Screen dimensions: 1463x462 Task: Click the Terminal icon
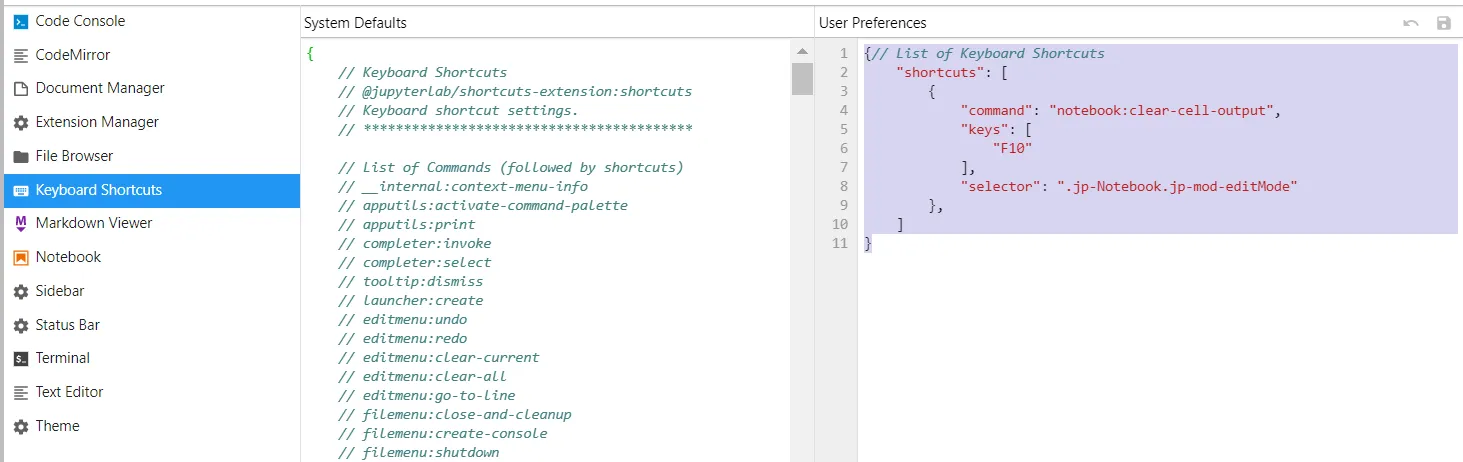click(20, 359)
